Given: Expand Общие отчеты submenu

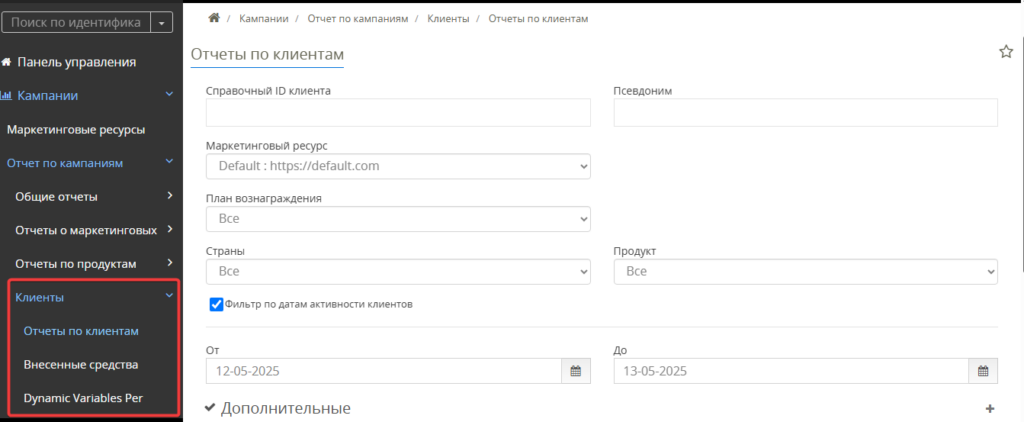Looking at the screenshot, I should pyautogui.click(x=91, y=197).
